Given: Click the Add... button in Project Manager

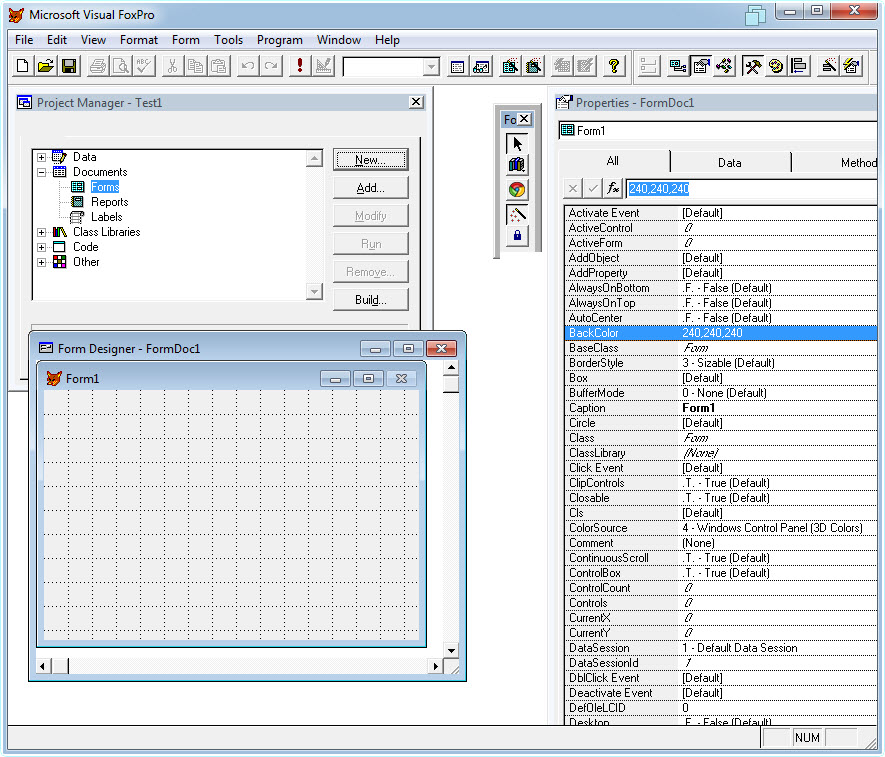Looking at the screenshot, I should pyautogui.click(x=370, y=188).
